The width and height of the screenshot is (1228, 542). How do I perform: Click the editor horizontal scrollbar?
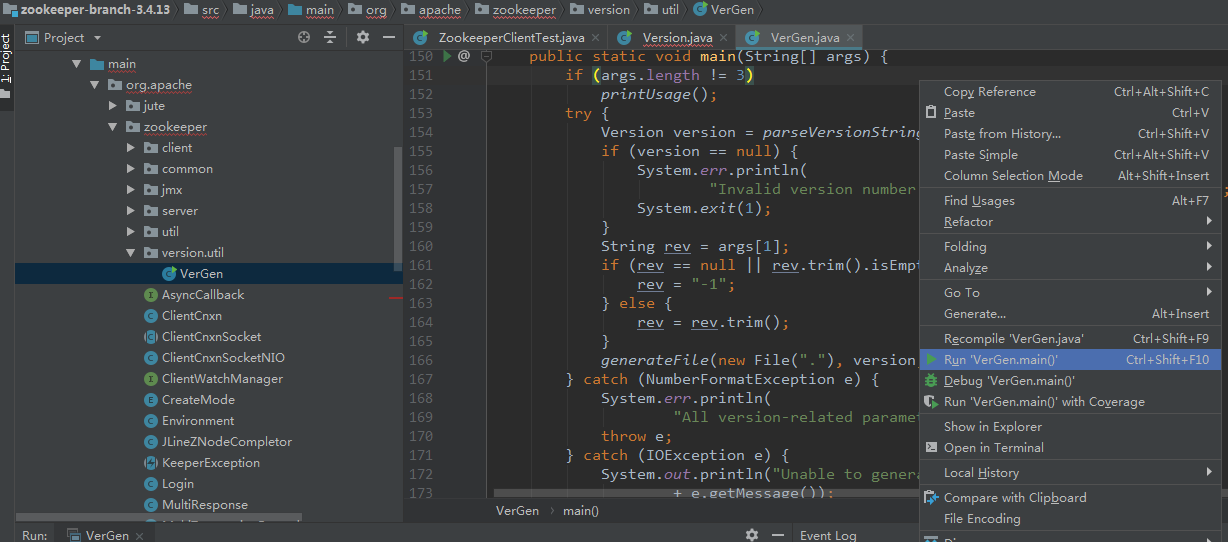click(705, 493)
